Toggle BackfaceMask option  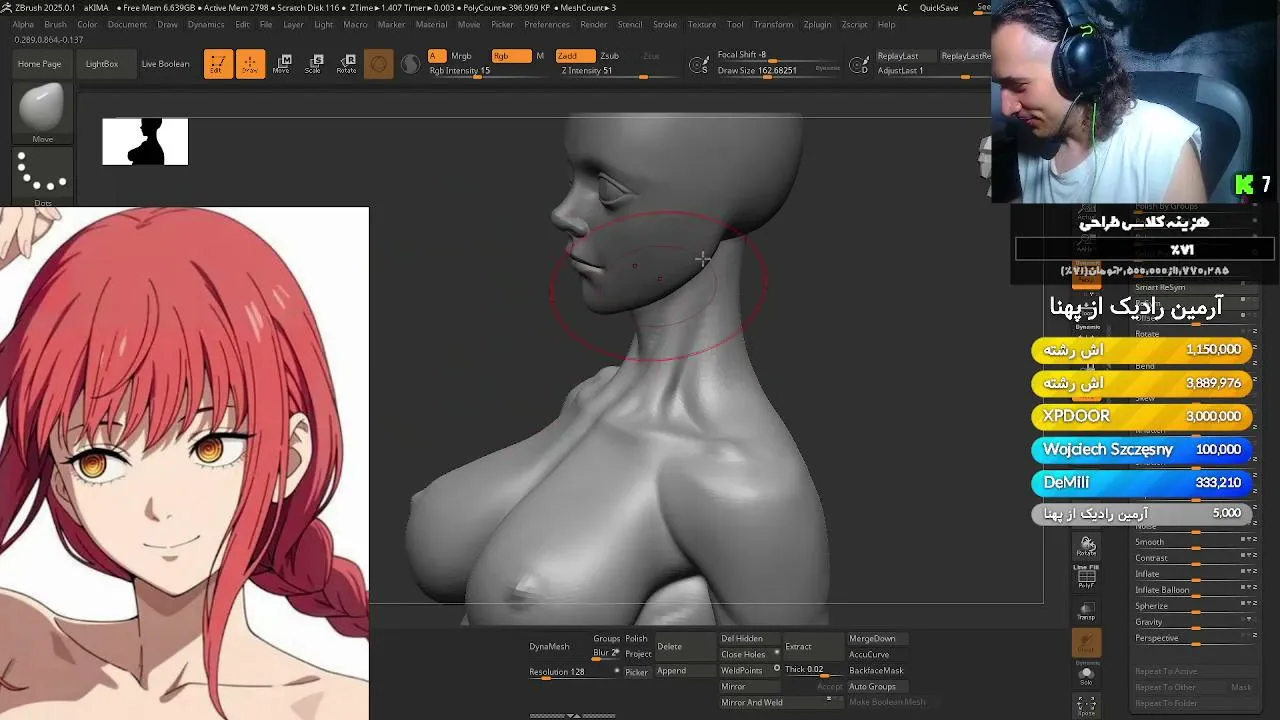click(876, 671)
